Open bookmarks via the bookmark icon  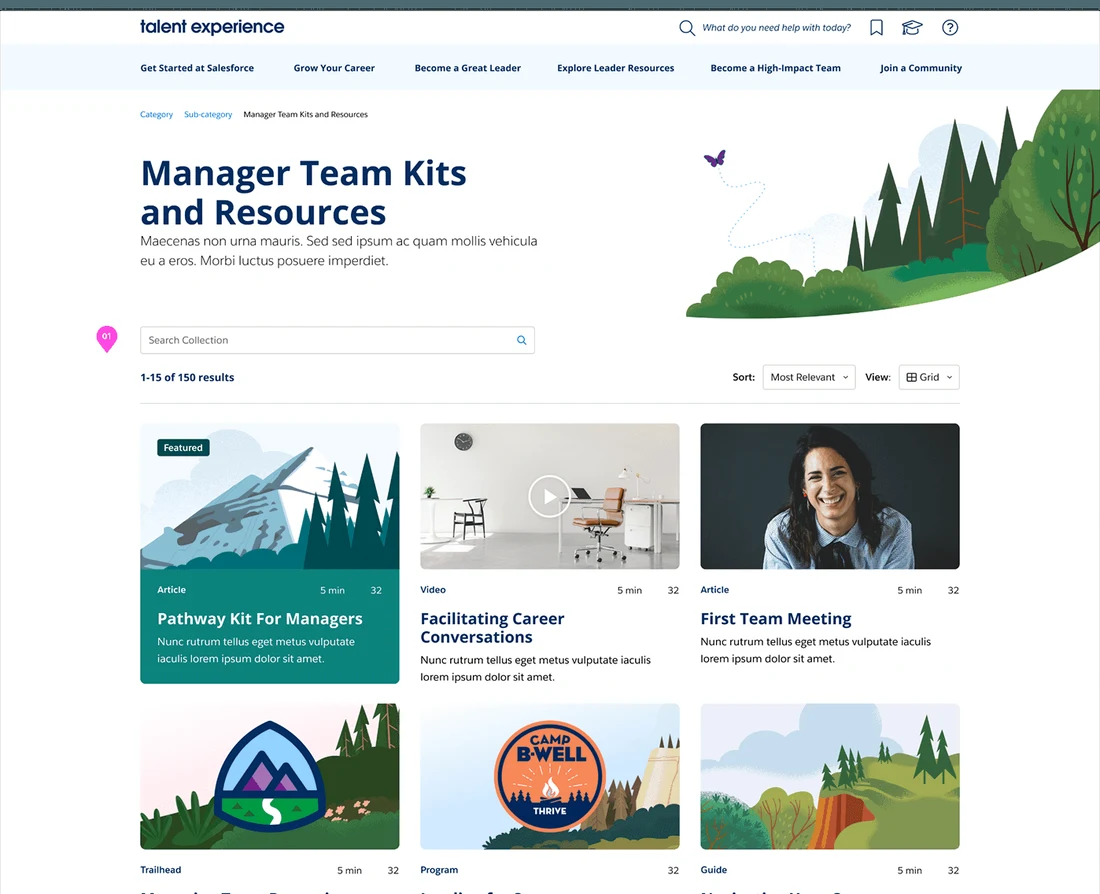tap(876, 27)
